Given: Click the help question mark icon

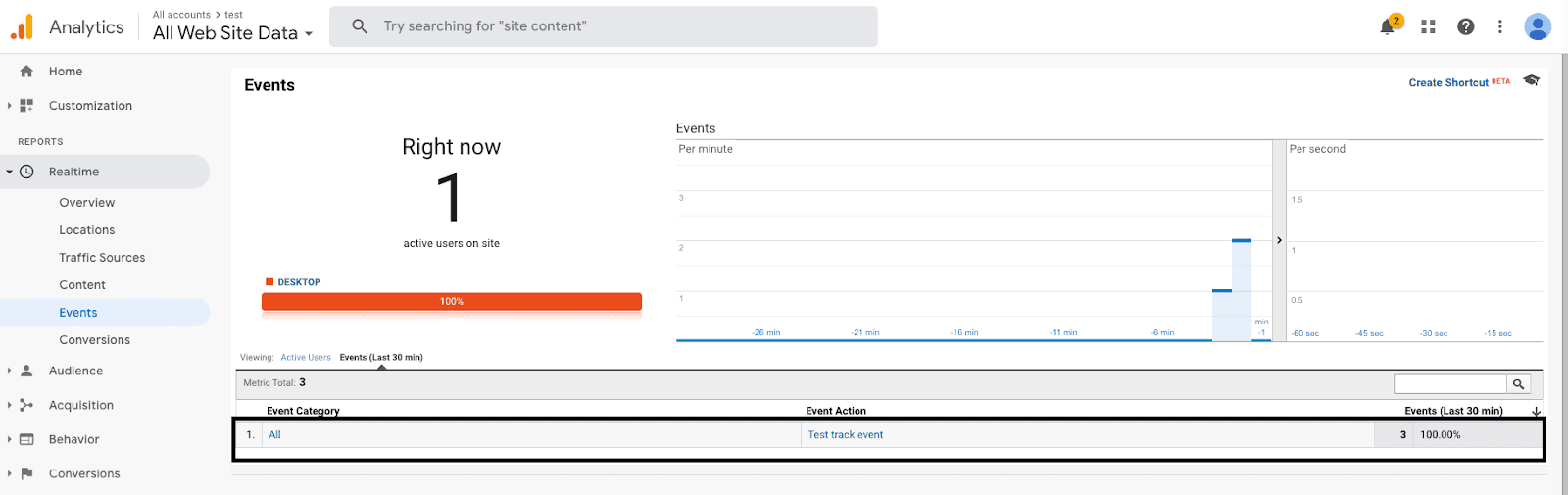Looking at the screenshot, I should (x=1465, y=27).
